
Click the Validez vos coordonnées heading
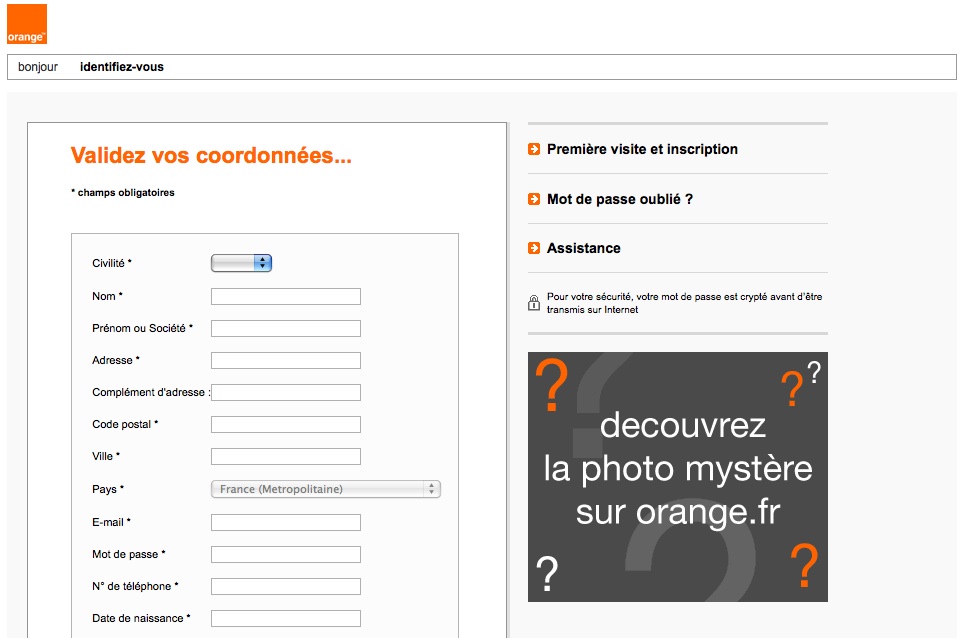pos(211,155)
